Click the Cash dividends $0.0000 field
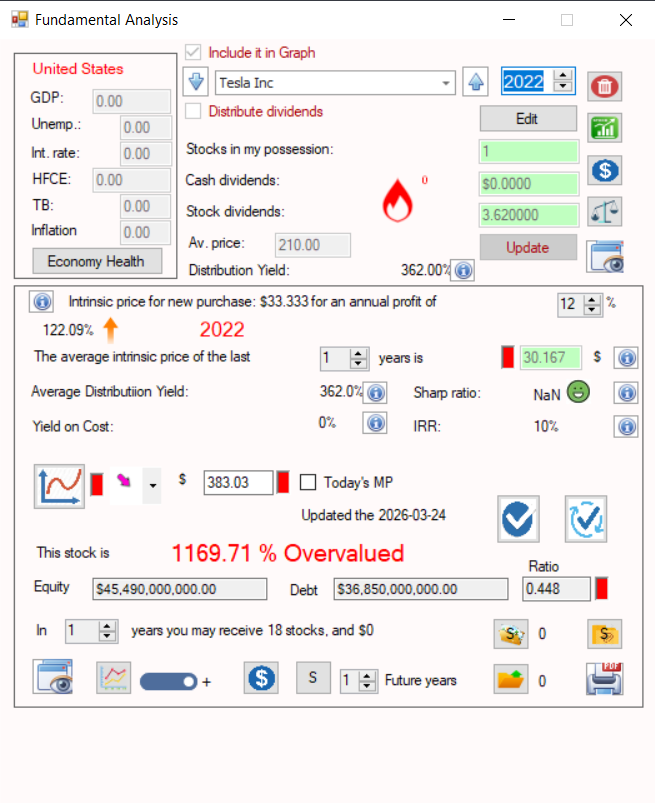The image size is (655, 803). click(529, 183)
